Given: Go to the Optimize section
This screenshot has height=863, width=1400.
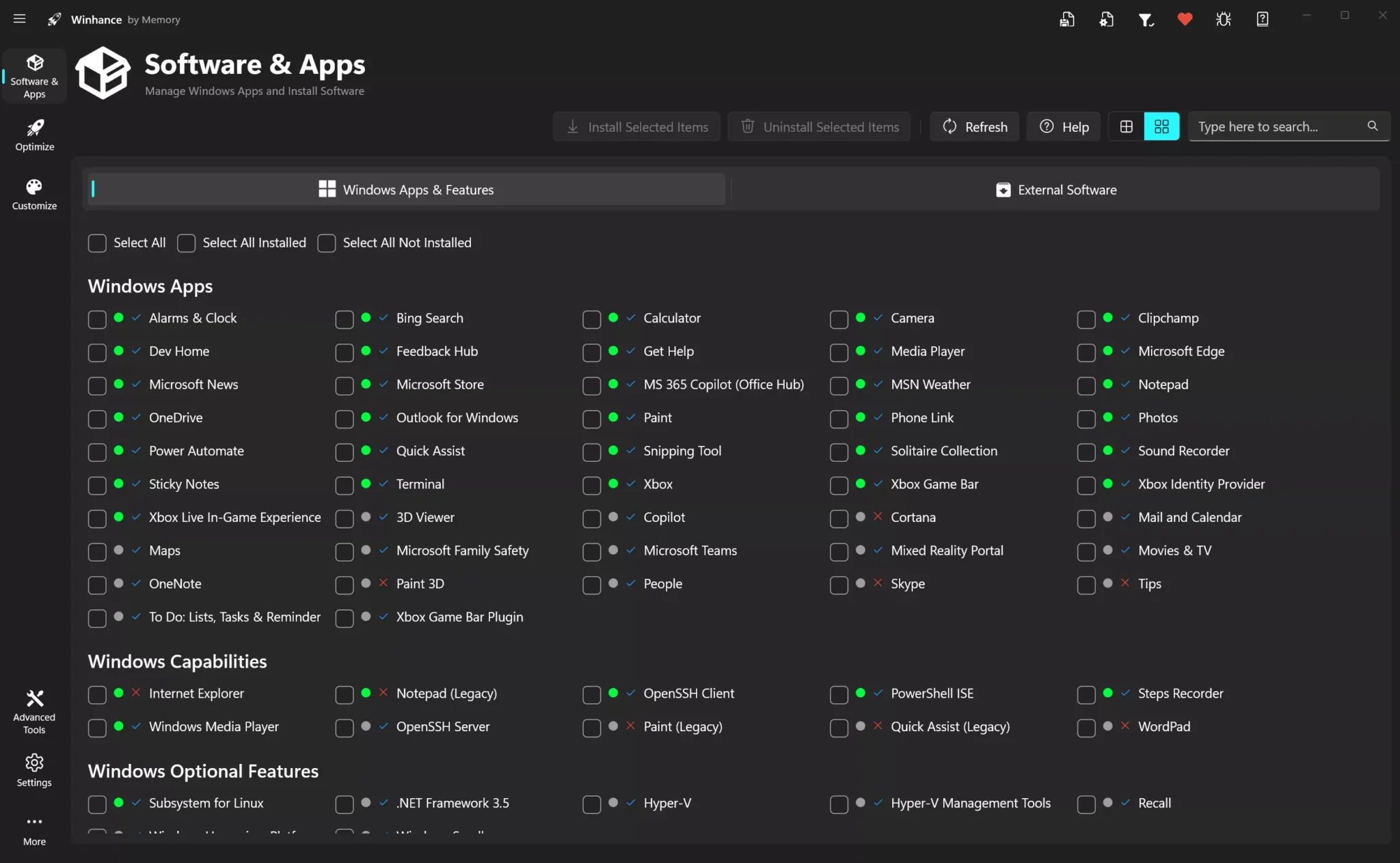Looking at the screenshot, I should click(34, 135).
